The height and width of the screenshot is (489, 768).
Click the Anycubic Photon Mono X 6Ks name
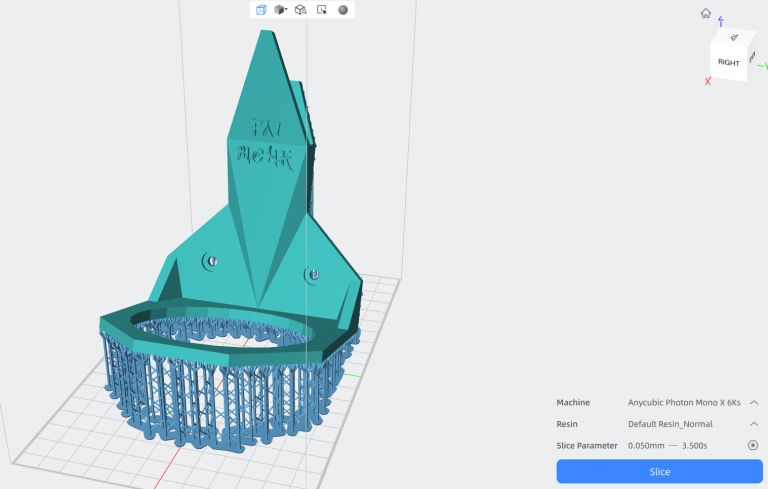coord(683,402)
